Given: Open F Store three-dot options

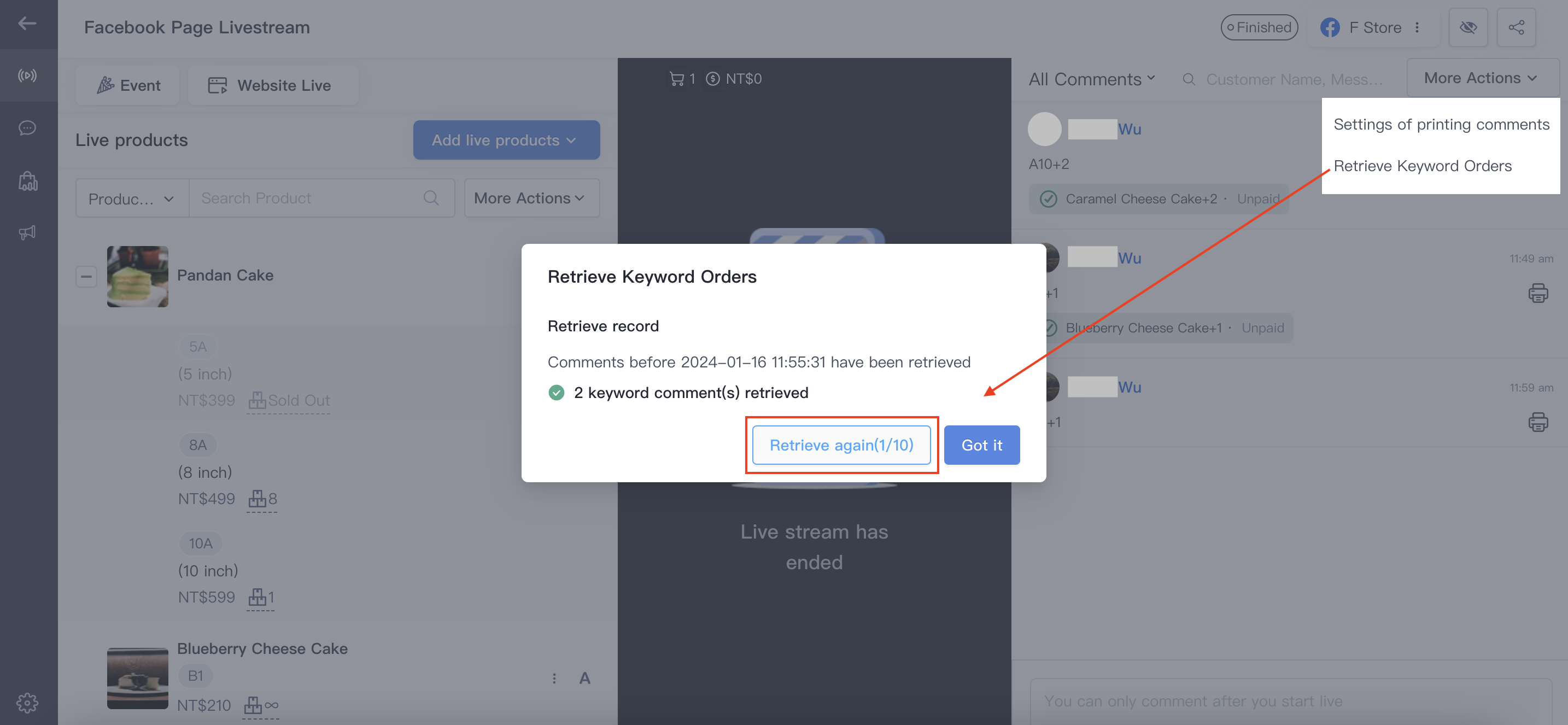Looking at the screenshot, I should pos(1417,27).
